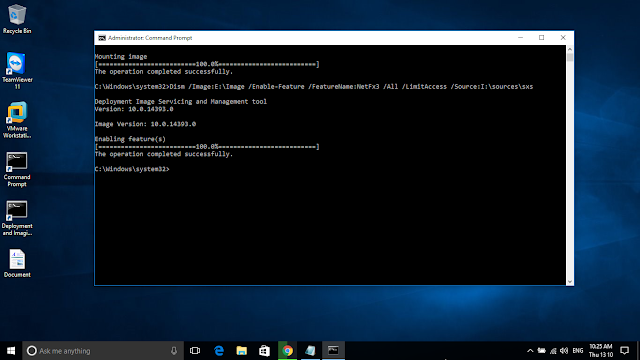
Task: Open the volume control in system tray
Action: pyautogui.click(x=564, y=351)
